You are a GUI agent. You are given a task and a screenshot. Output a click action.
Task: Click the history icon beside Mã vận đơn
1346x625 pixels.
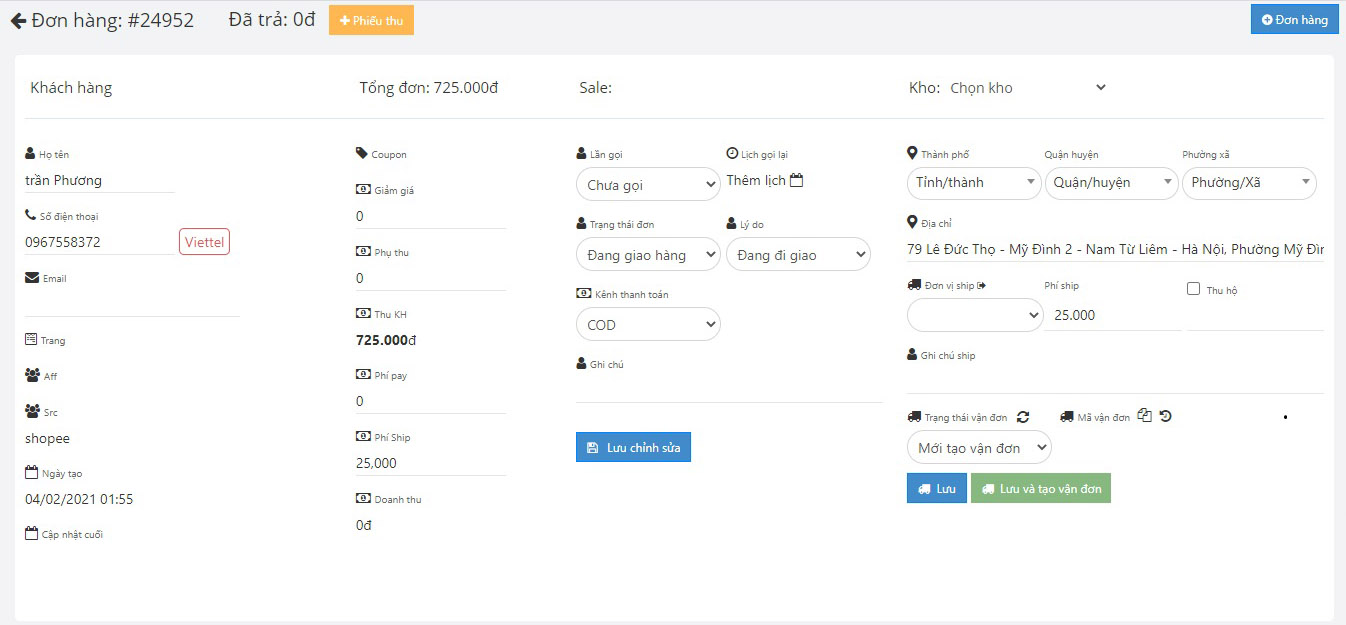1165,416
